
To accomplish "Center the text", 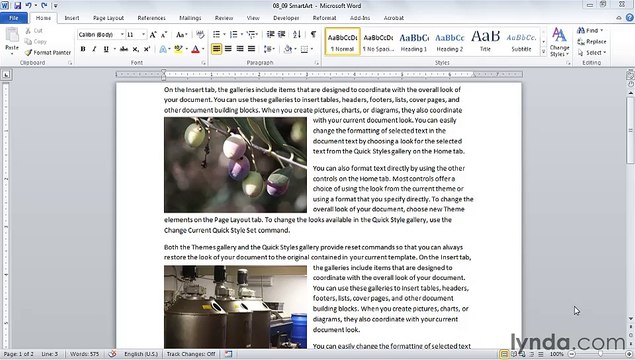I will tap(228, 49).
